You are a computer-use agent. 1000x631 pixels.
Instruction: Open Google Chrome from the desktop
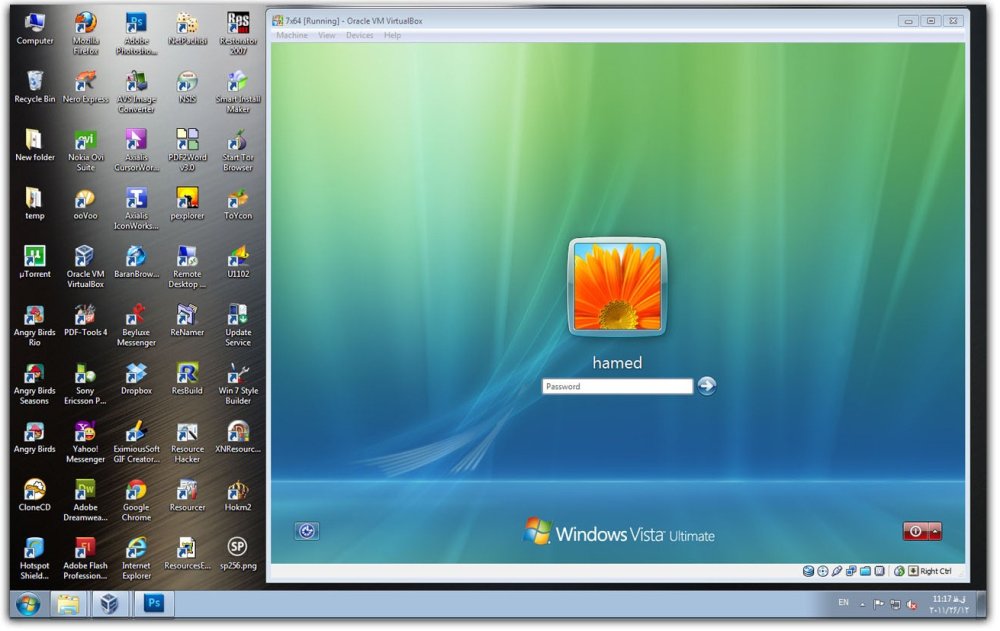(x=136, y=491)
